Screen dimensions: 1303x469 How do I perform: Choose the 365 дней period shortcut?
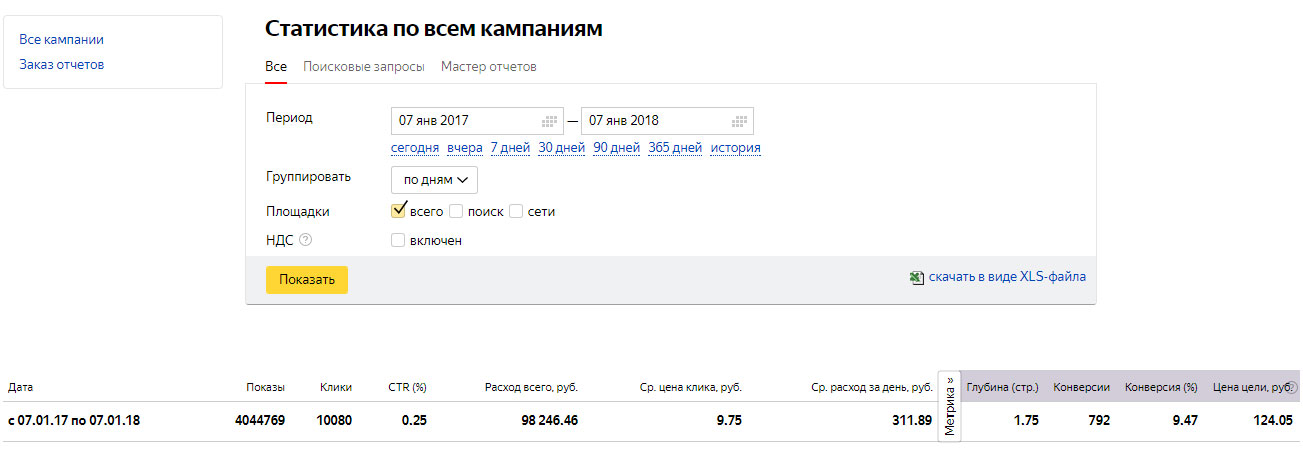[x=675, y=148]
